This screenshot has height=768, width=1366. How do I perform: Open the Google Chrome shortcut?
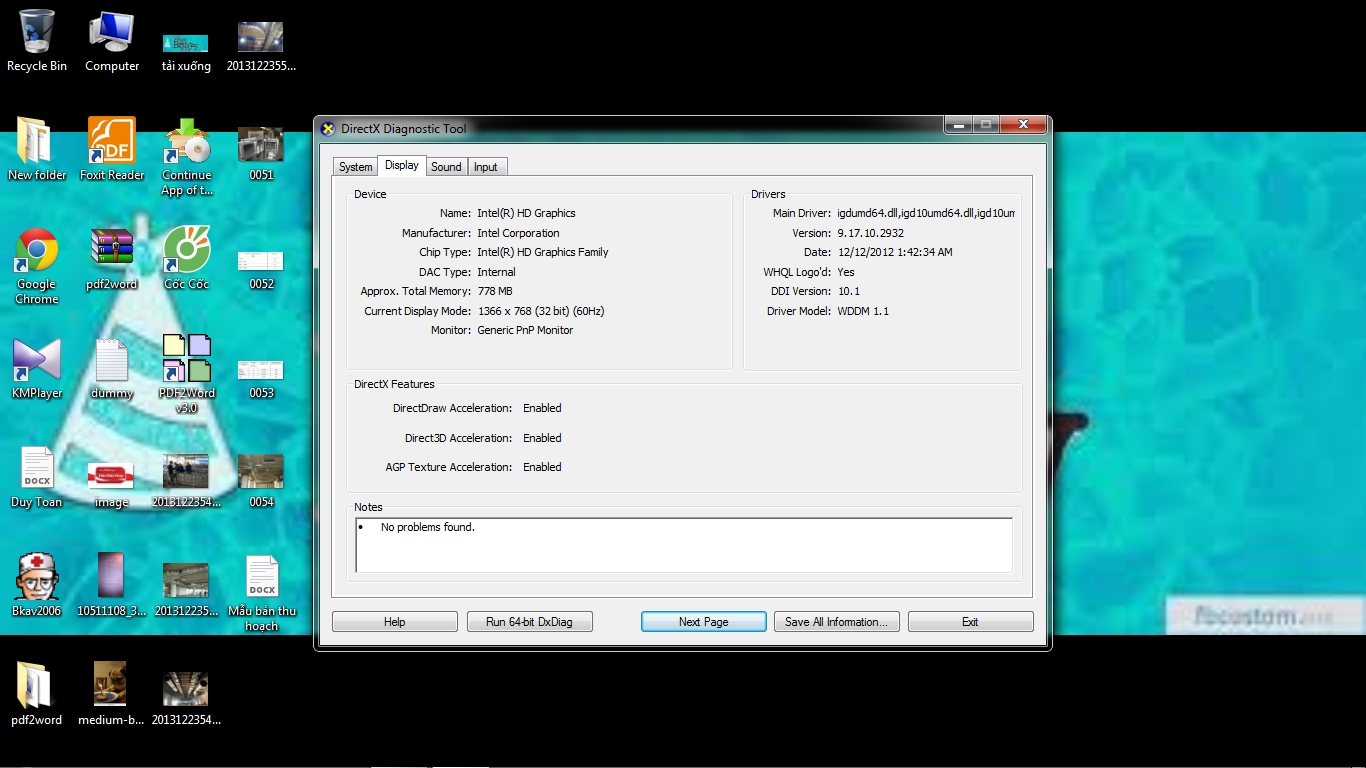(37, 252)
